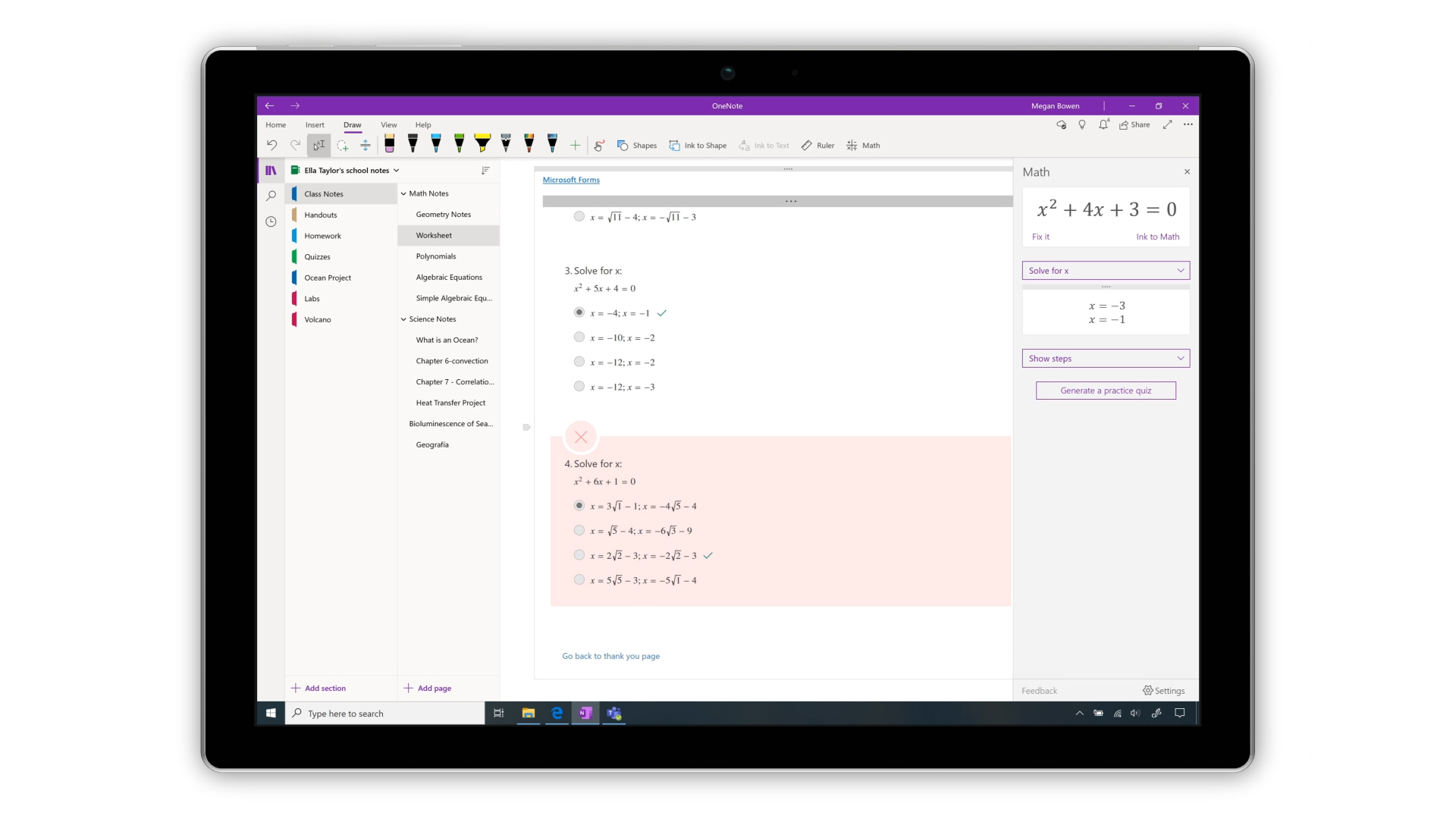The height and width of the screenshot is (819, 1456).
Task: Navigate back with title bar arrow
Action: click(269, 105)
